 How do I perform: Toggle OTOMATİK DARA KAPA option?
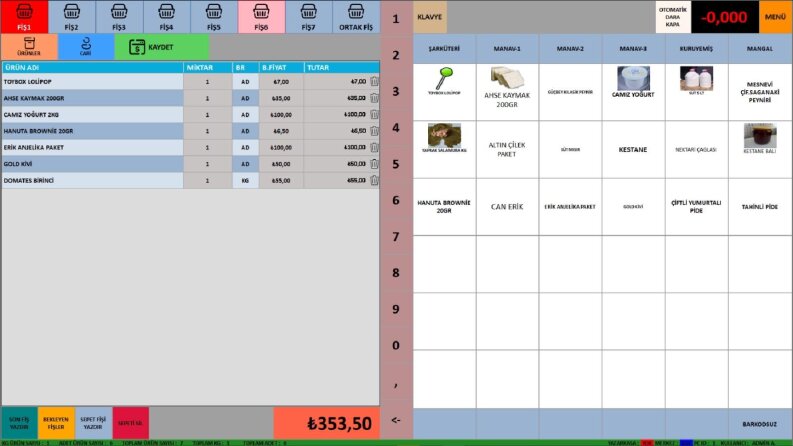click(673, 17)
